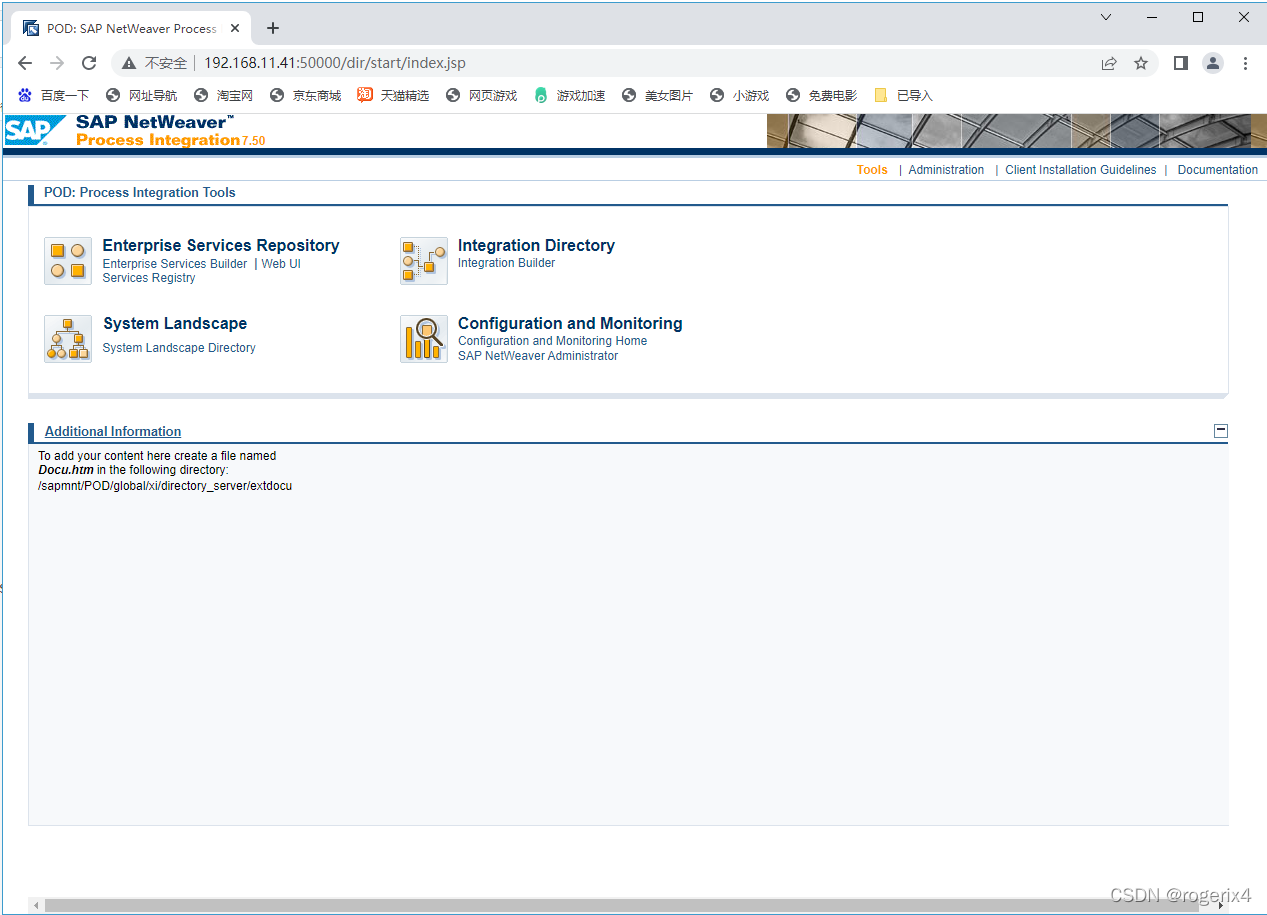Screen dimensions: 1267x915
Task: Open 天猫精选 bookmark
Action: tap(394, 95)
